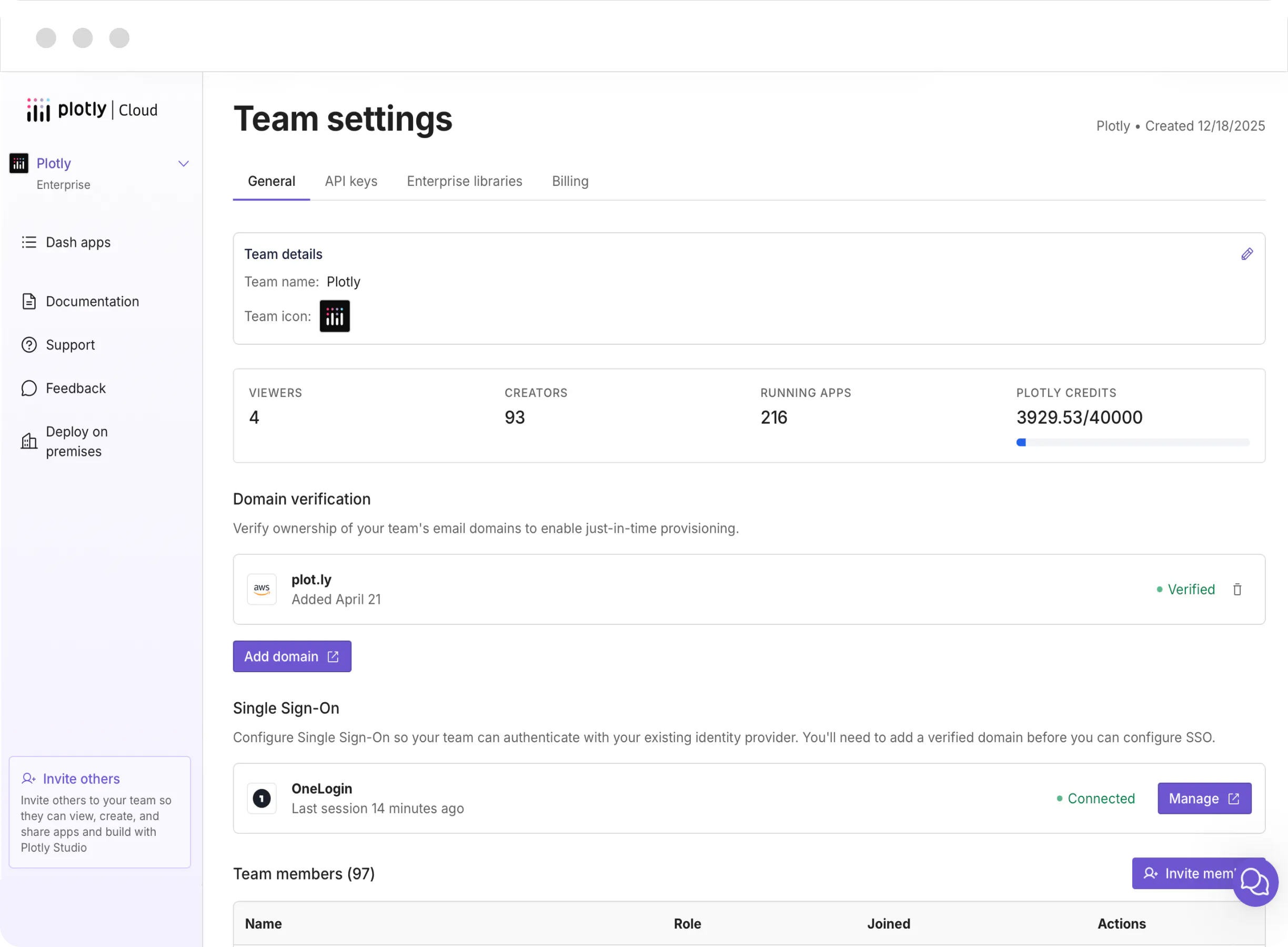Open Deploy on premises page
1288x947 pixels.
(77, 442)
